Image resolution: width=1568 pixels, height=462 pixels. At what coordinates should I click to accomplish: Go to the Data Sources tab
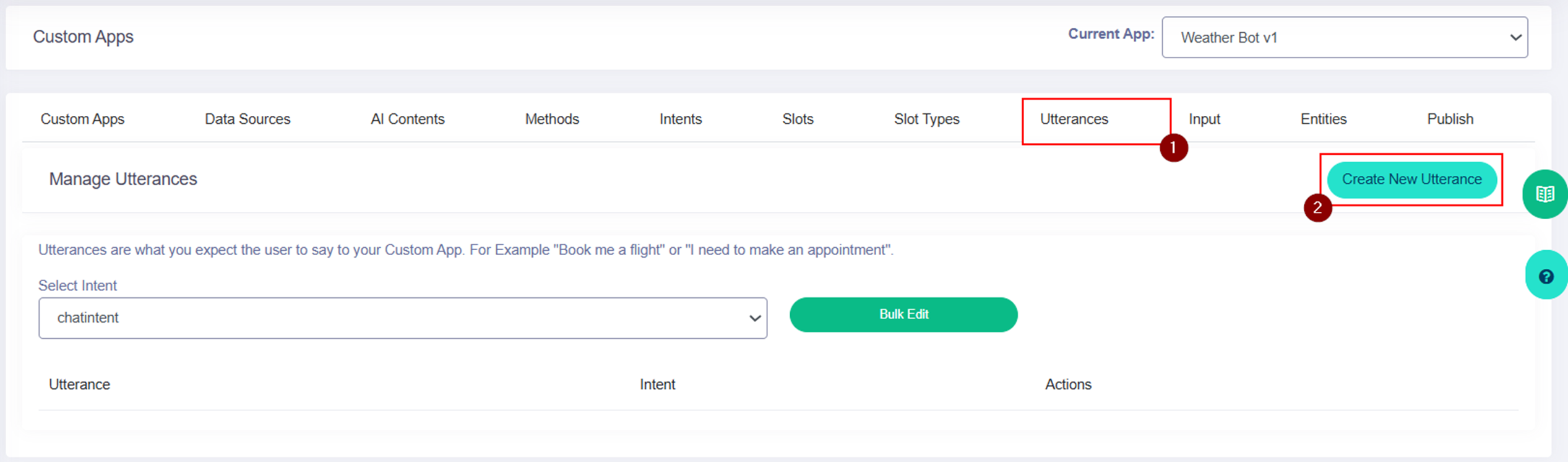point(248,119)
